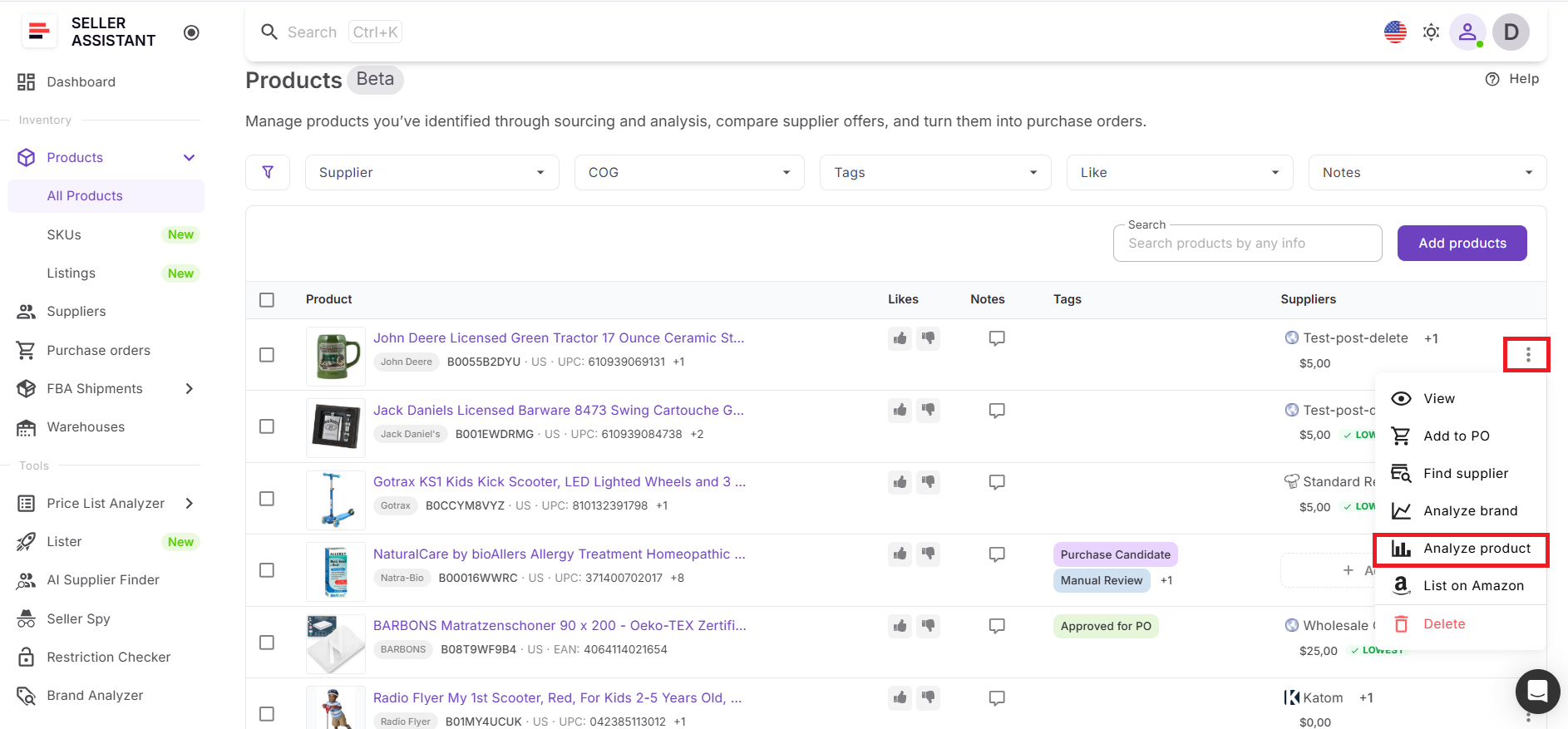
Task: Check the John Deere product row checkbox
Action: coord(267,355)
